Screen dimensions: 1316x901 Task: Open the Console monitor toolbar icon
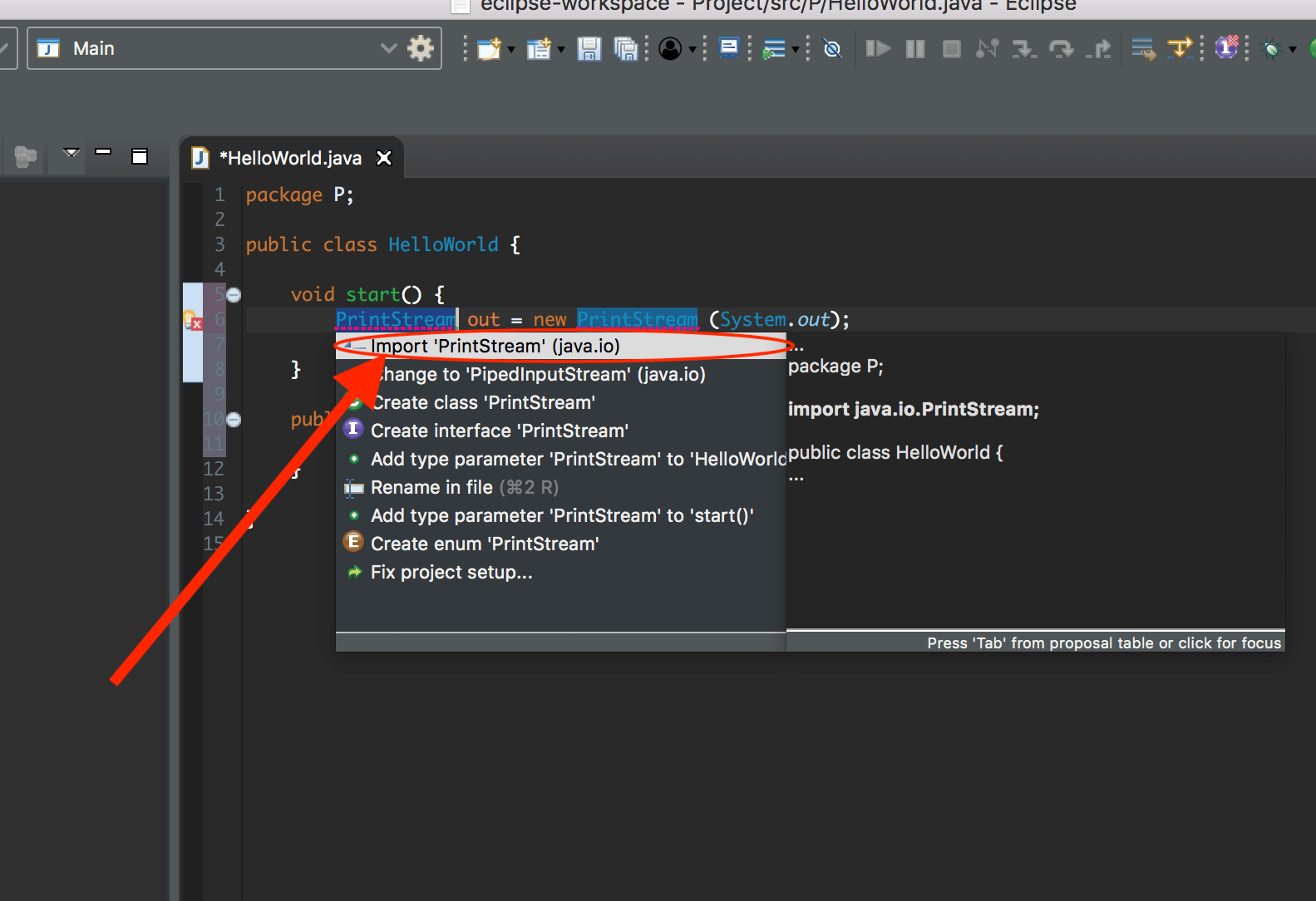(729, 48)
